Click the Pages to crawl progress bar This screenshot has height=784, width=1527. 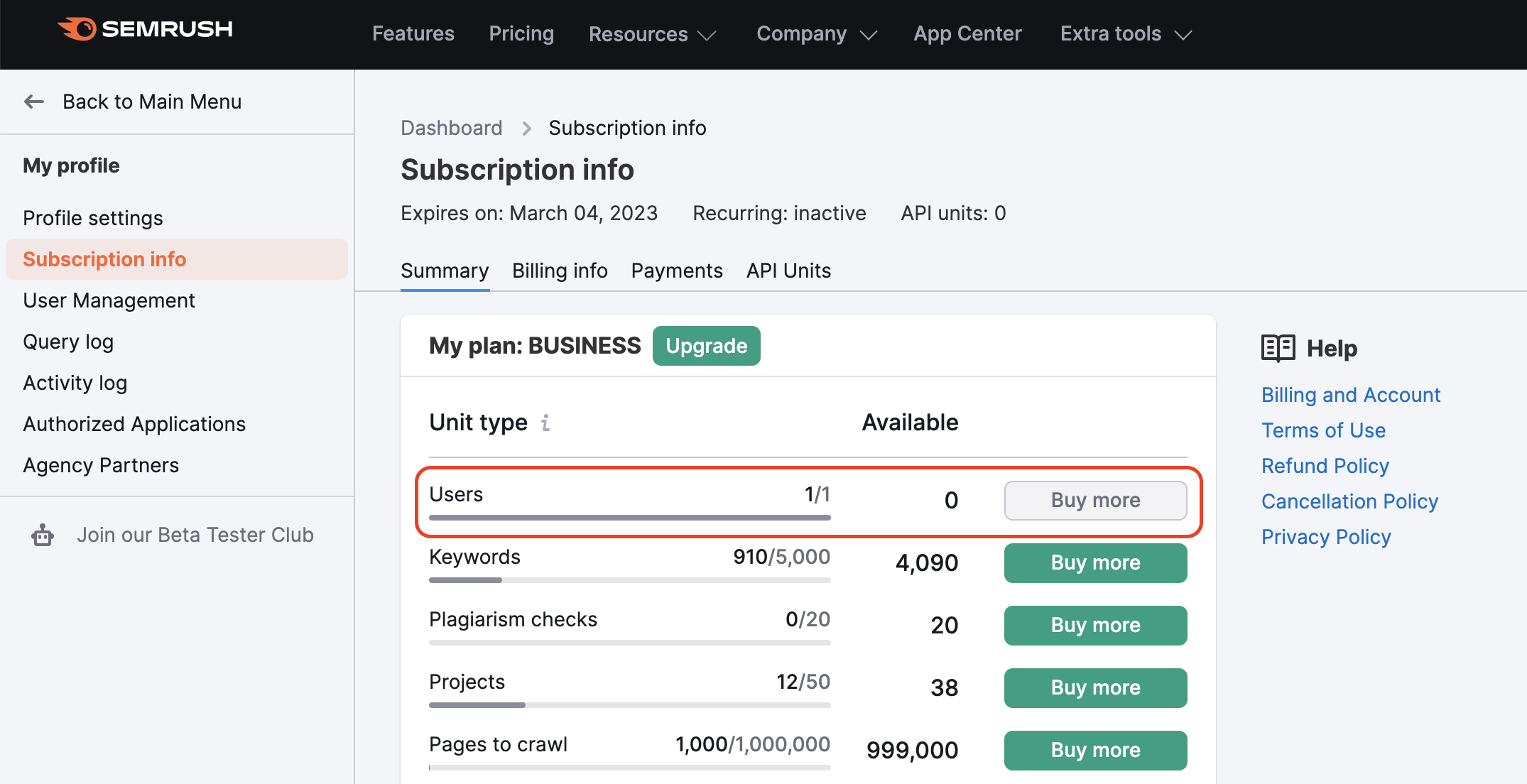630,768
